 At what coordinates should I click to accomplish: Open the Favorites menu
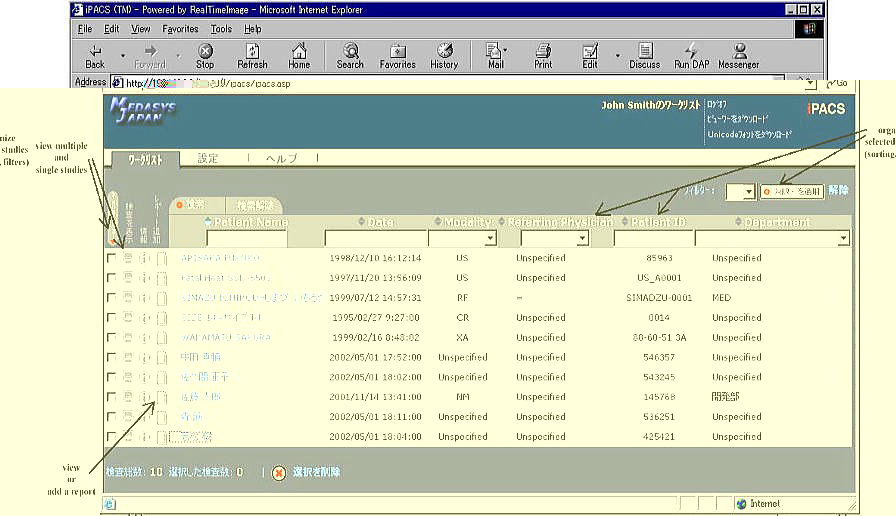[x=180, y=29]
